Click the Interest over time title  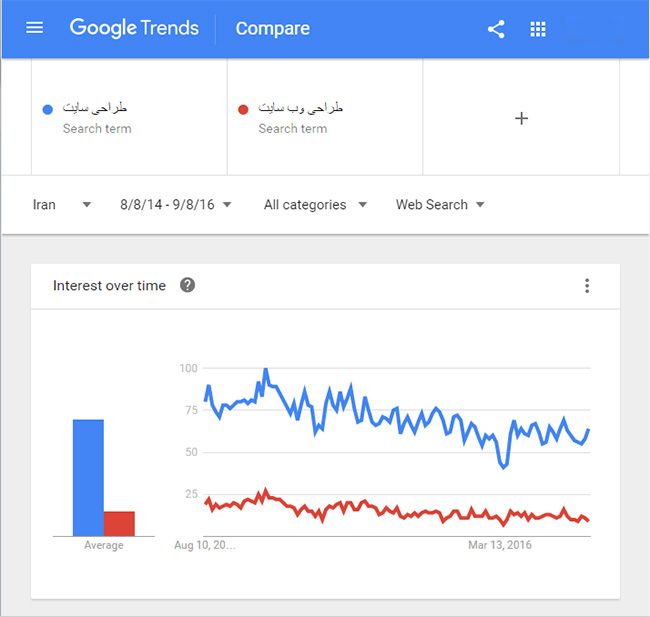pos(109,286)
